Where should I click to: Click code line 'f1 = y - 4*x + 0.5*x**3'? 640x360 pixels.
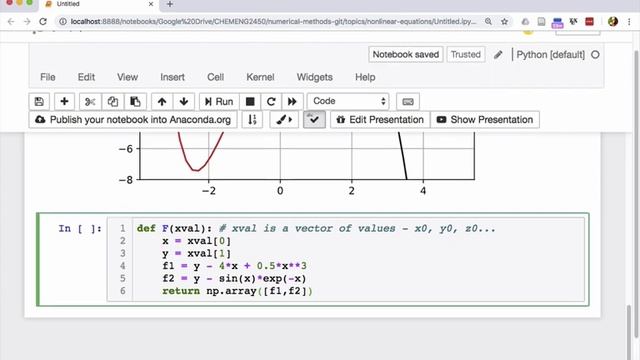(x=234, y=266)
